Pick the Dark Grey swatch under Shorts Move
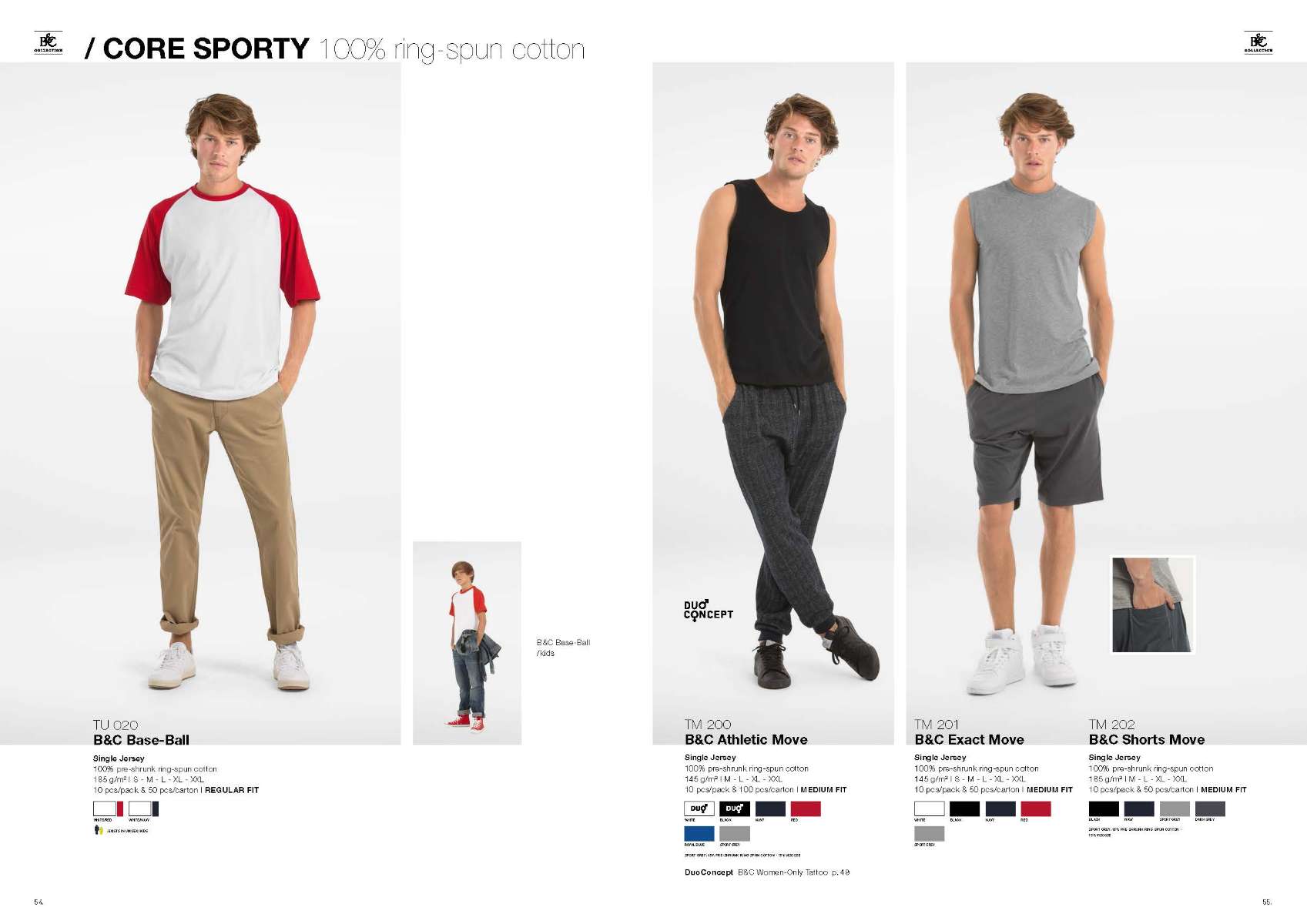This screenshot has height=924, width=1307. (1210, 808)
